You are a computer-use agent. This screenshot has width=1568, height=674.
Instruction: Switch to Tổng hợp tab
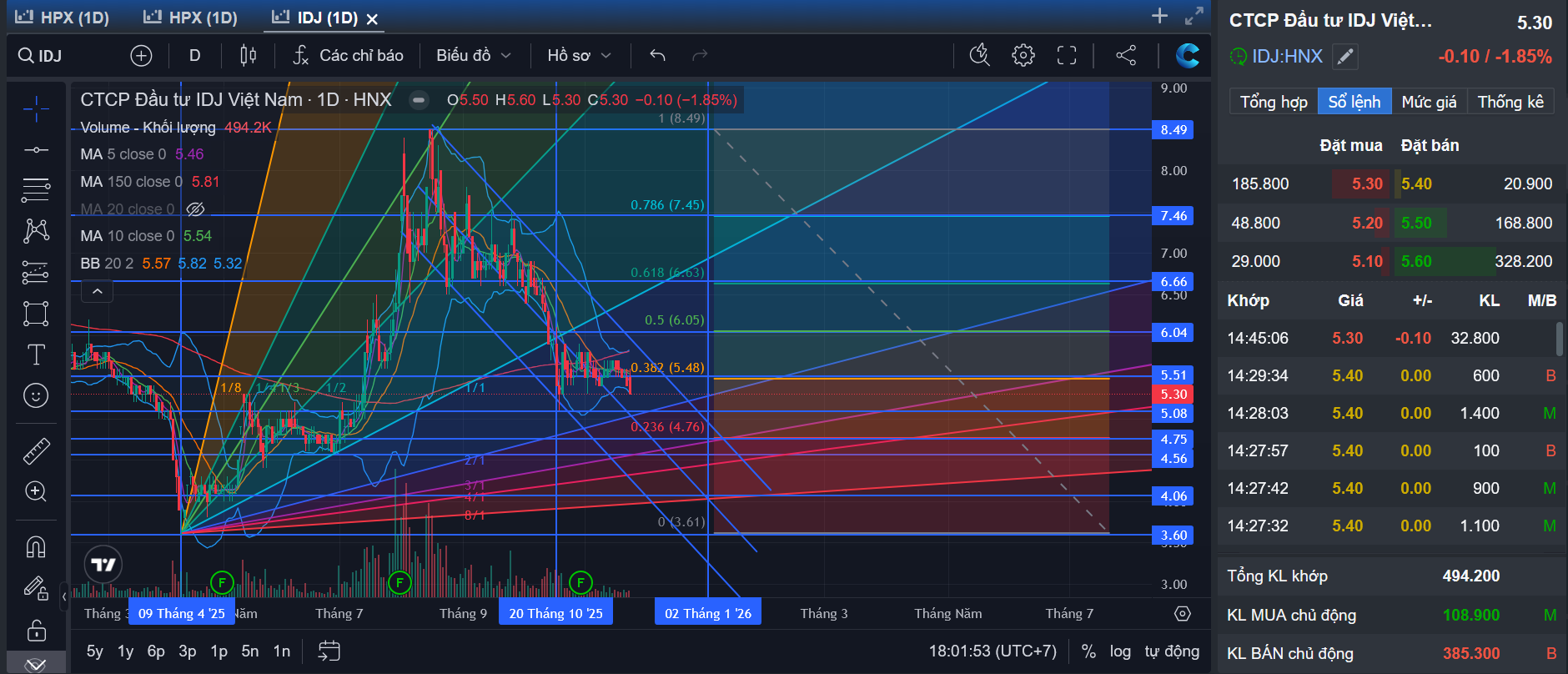[x=1274, y=102]
